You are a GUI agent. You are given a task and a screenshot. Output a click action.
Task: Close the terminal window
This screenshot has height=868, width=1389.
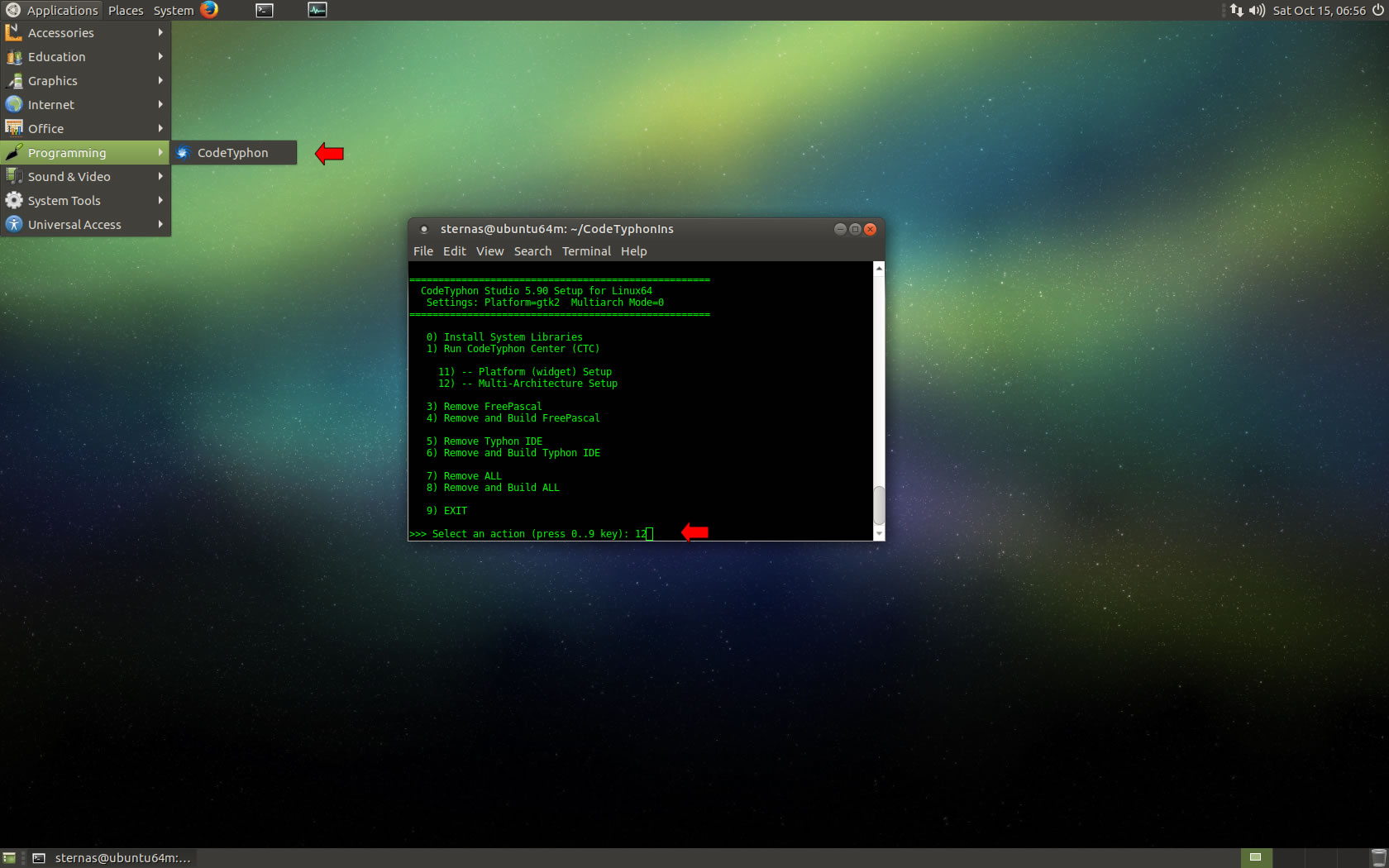[x=870, y=229]
